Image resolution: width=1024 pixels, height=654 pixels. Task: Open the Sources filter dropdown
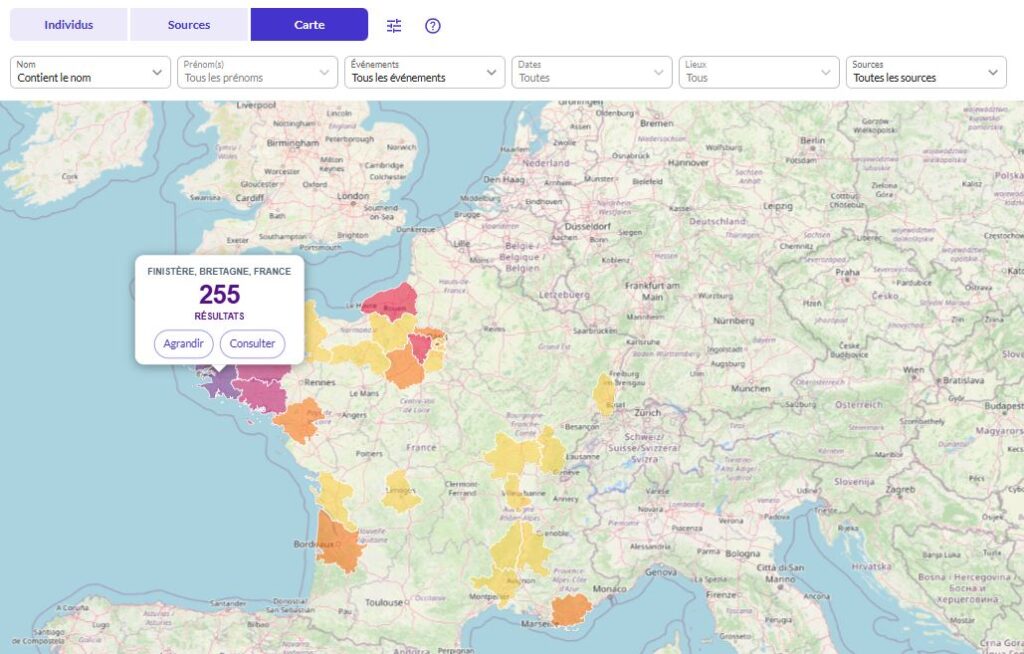tap(926, 72)
